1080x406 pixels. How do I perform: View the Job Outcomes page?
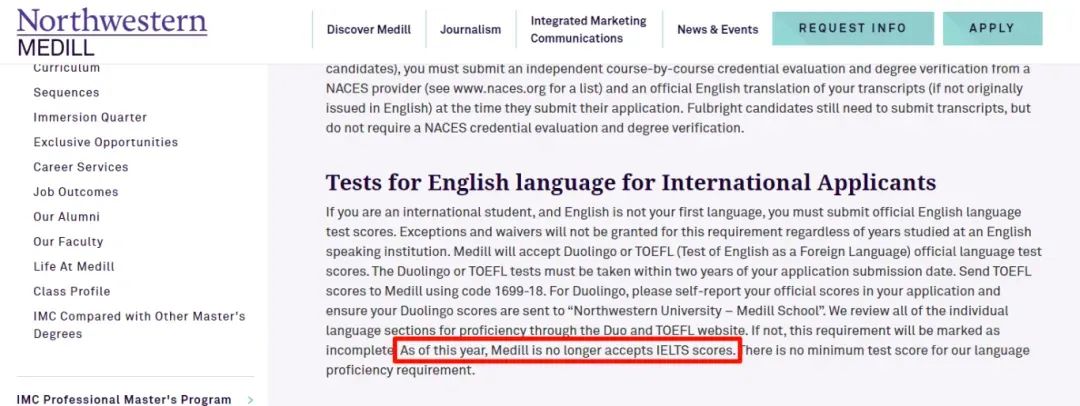[x=76, y=192]
